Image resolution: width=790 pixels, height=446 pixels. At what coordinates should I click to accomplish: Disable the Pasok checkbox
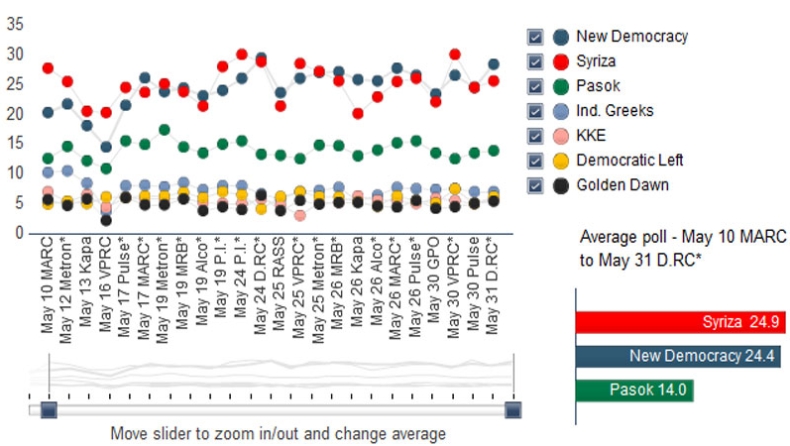(535, 86)
